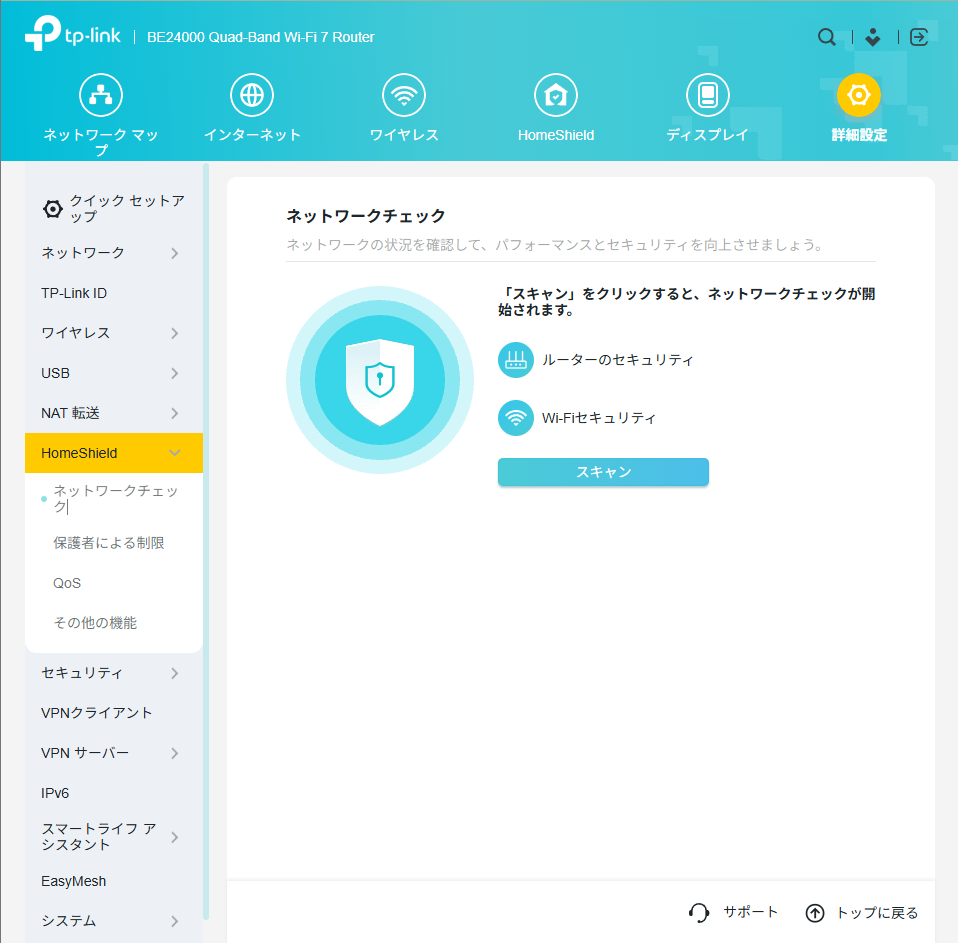Collapse the HomeShield sidebar section chevron
The width and height of the screenshot is (958, 943).
pos(175,453)
